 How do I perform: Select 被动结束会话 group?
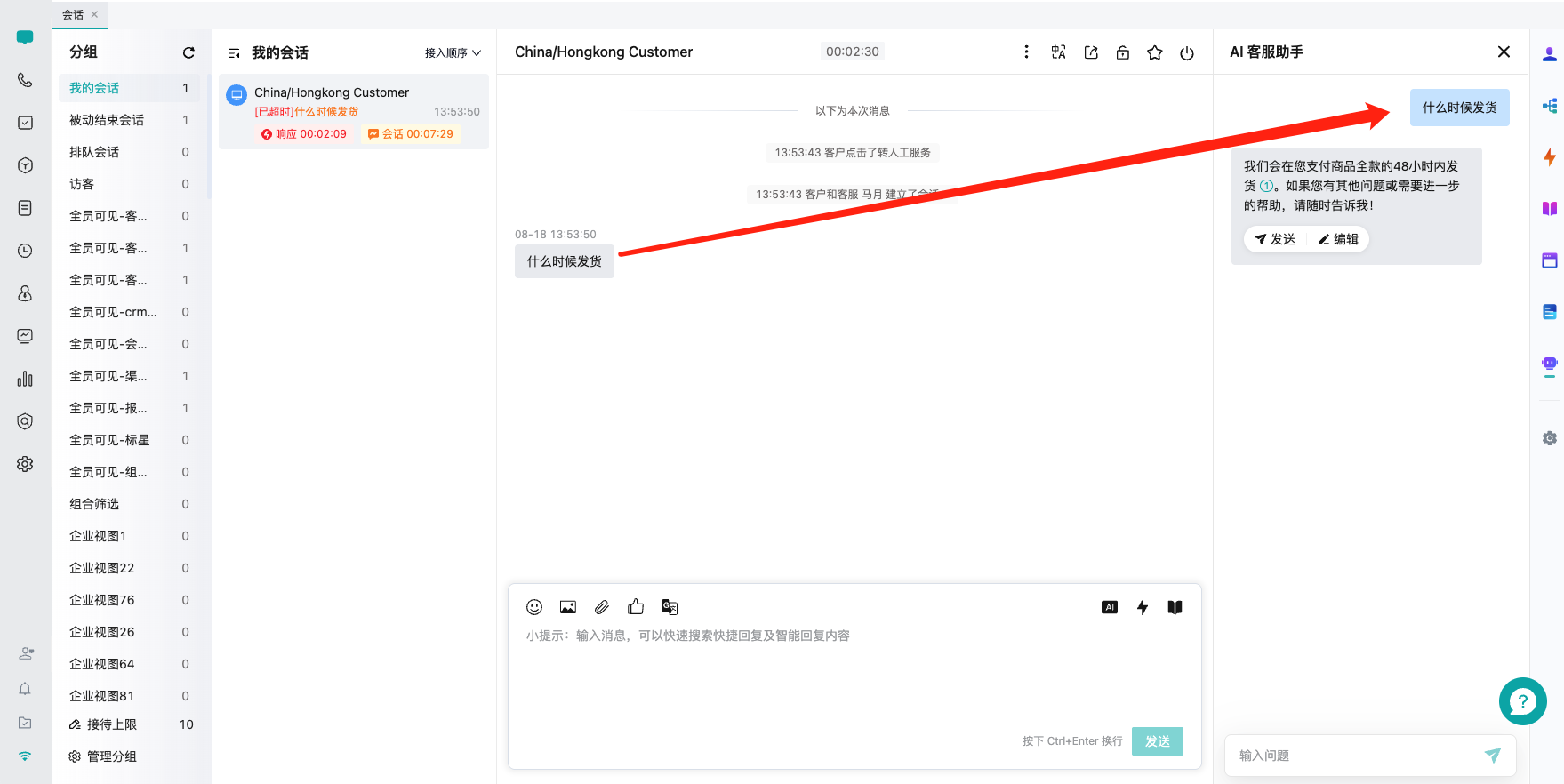tap(130, 120)
